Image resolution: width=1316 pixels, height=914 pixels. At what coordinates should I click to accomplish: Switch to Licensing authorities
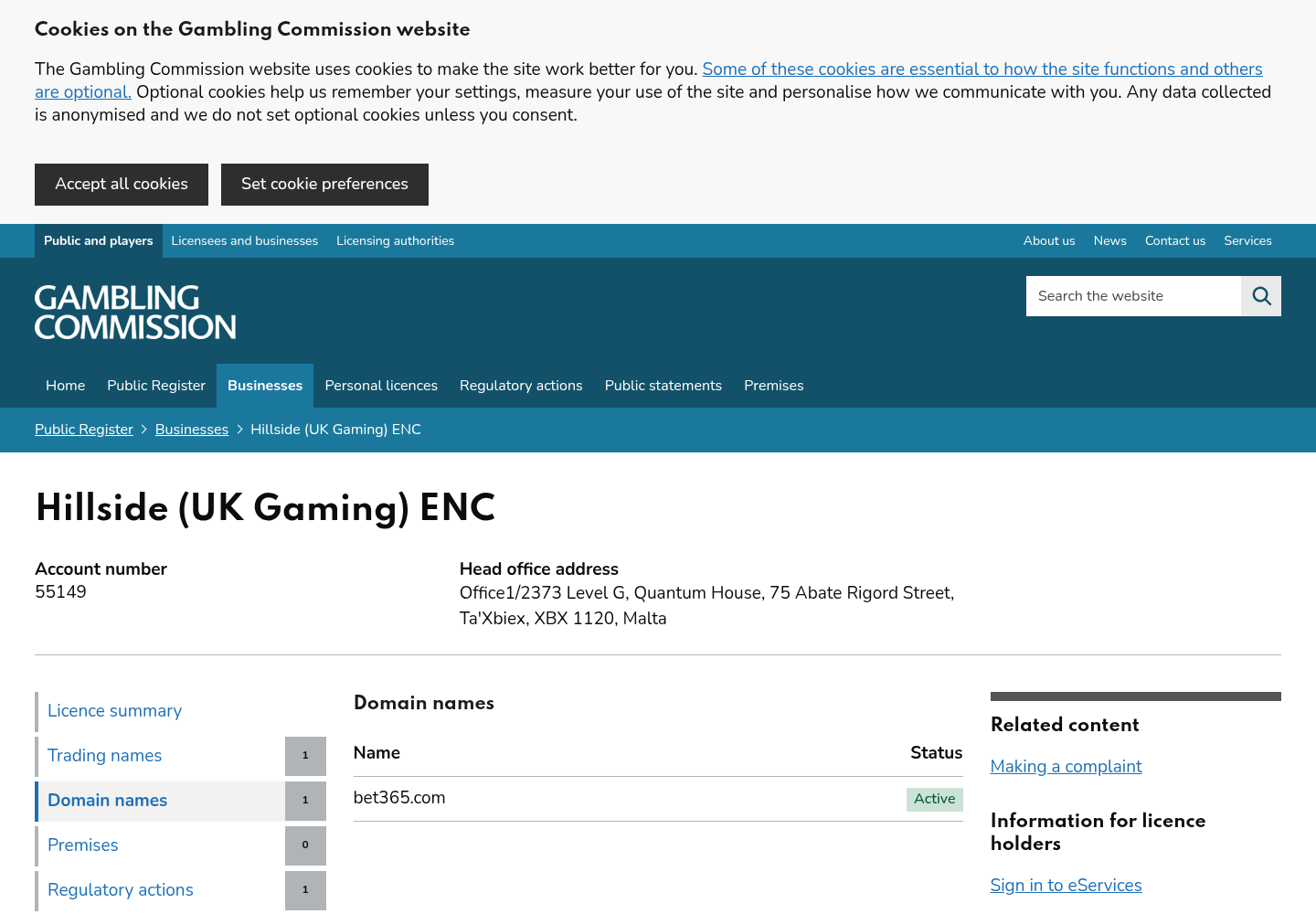(x=395, y=241)
